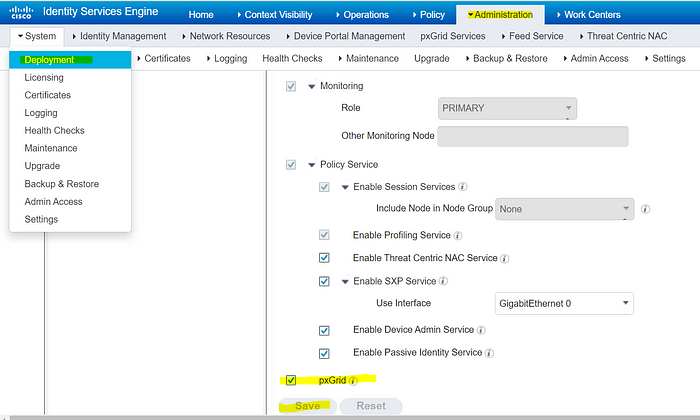Open Include Node in Node Group dropdown
This screenshot has width=700, height=420.
click(x=564, y=209)
